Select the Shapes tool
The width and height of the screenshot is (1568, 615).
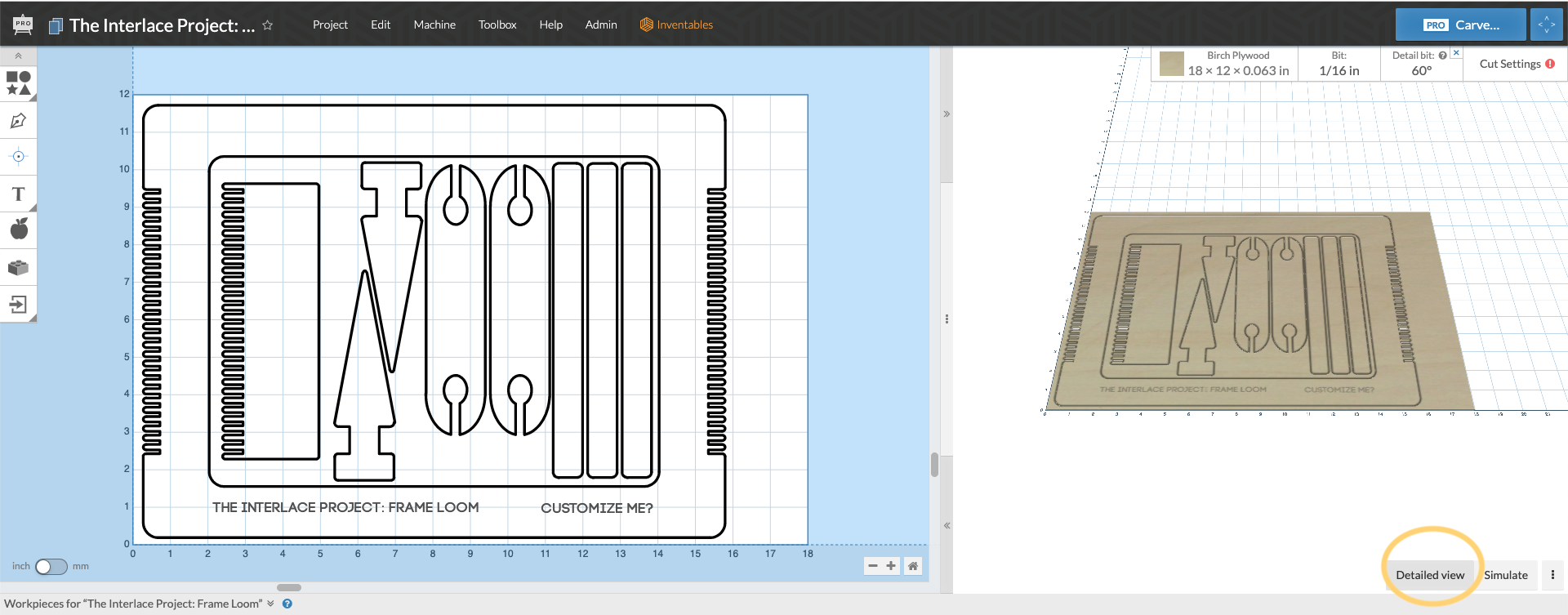click(x=18, y=82)
